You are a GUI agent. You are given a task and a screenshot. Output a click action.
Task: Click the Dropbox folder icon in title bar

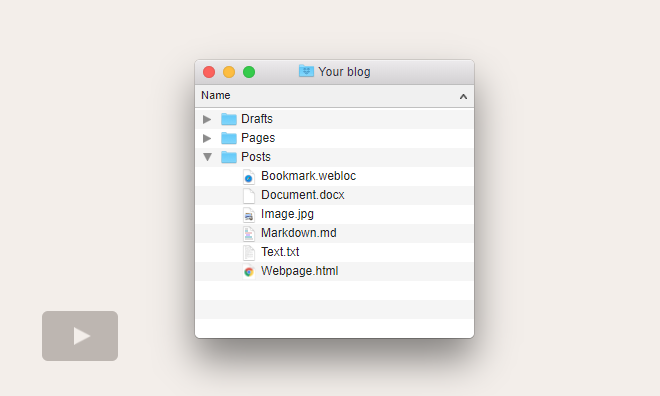click(306, 71)
